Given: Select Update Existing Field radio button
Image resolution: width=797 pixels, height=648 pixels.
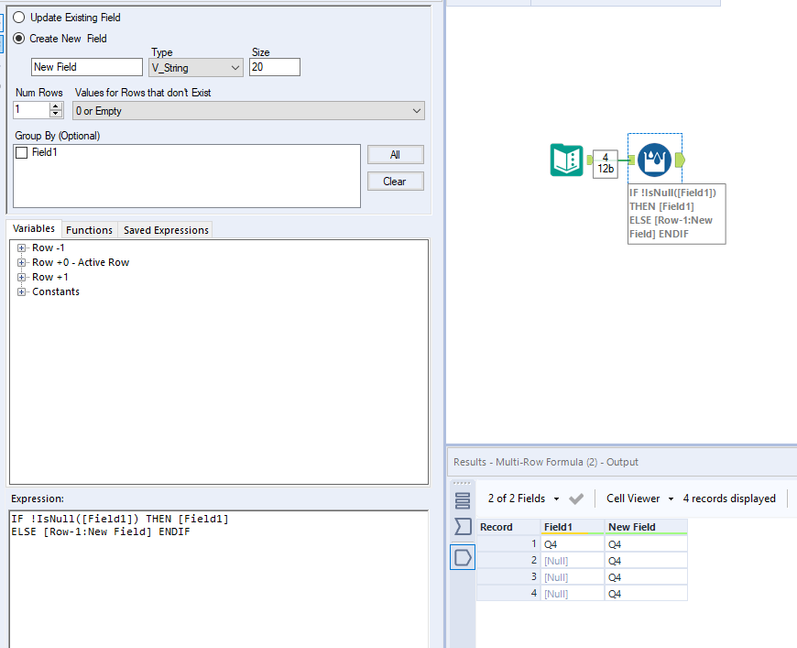Looking at the screenshot, I should [x=19, y=17].
